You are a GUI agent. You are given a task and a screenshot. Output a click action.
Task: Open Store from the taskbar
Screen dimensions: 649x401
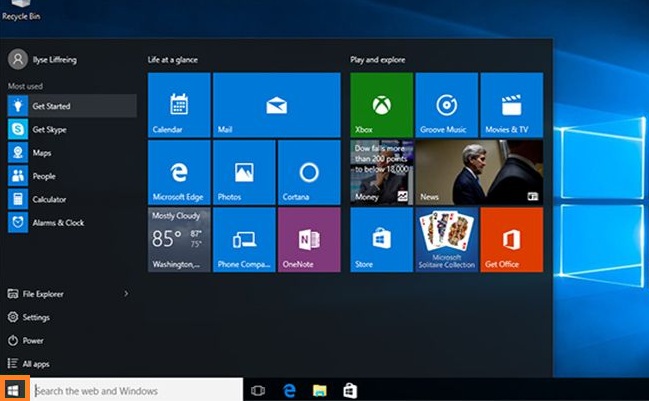click(x=350, y=390)
